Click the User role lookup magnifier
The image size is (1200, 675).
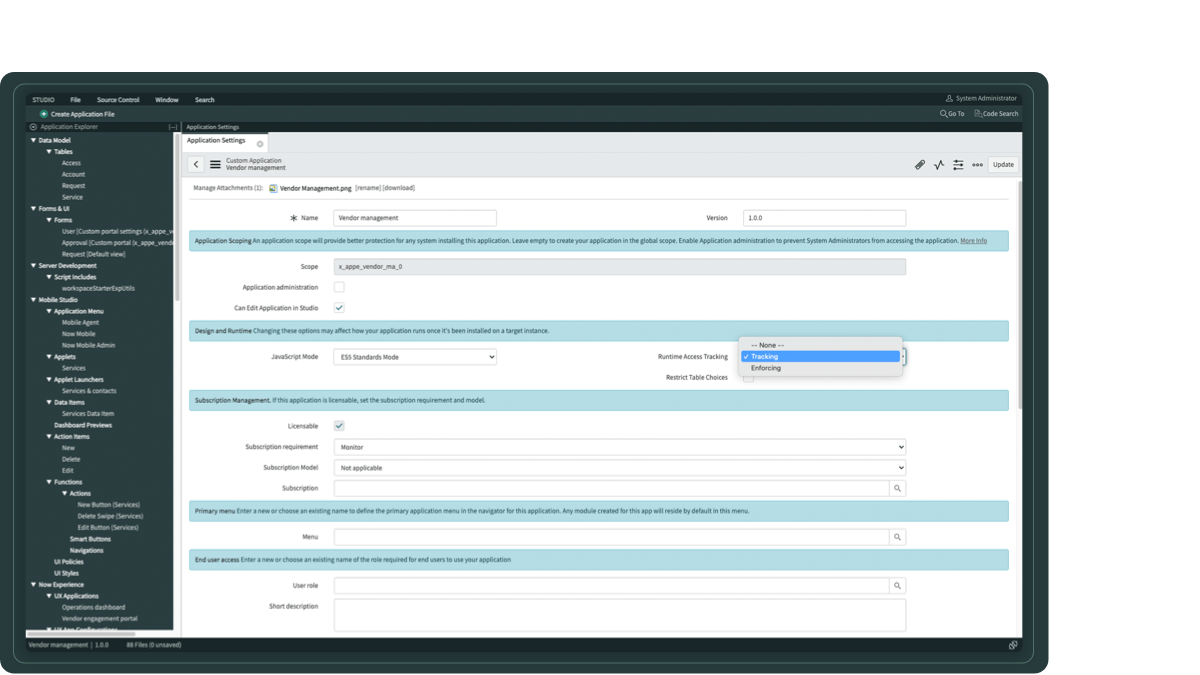click(897, 586)
